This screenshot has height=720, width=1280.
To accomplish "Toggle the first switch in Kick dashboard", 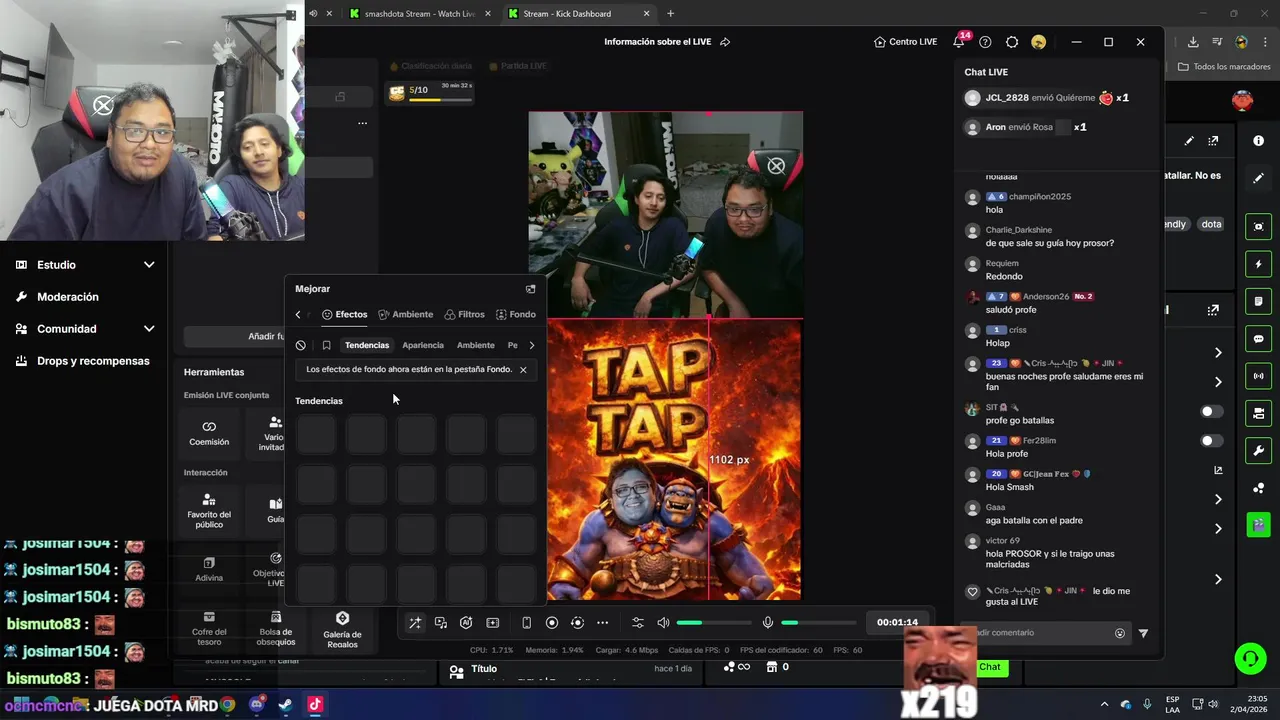I will click(1211, 411).
